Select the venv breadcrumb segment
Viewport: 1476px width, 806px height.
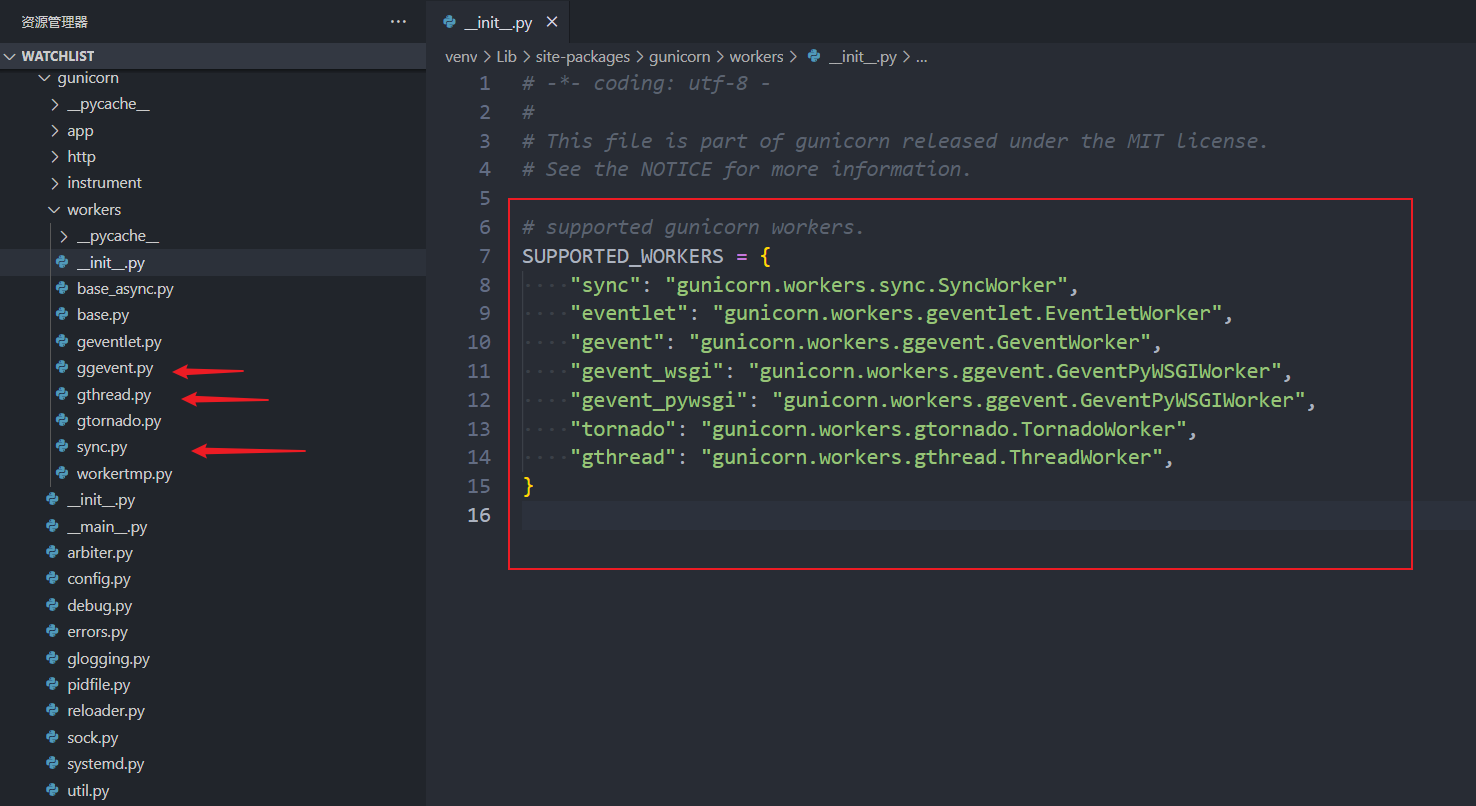tap(461, 57)
